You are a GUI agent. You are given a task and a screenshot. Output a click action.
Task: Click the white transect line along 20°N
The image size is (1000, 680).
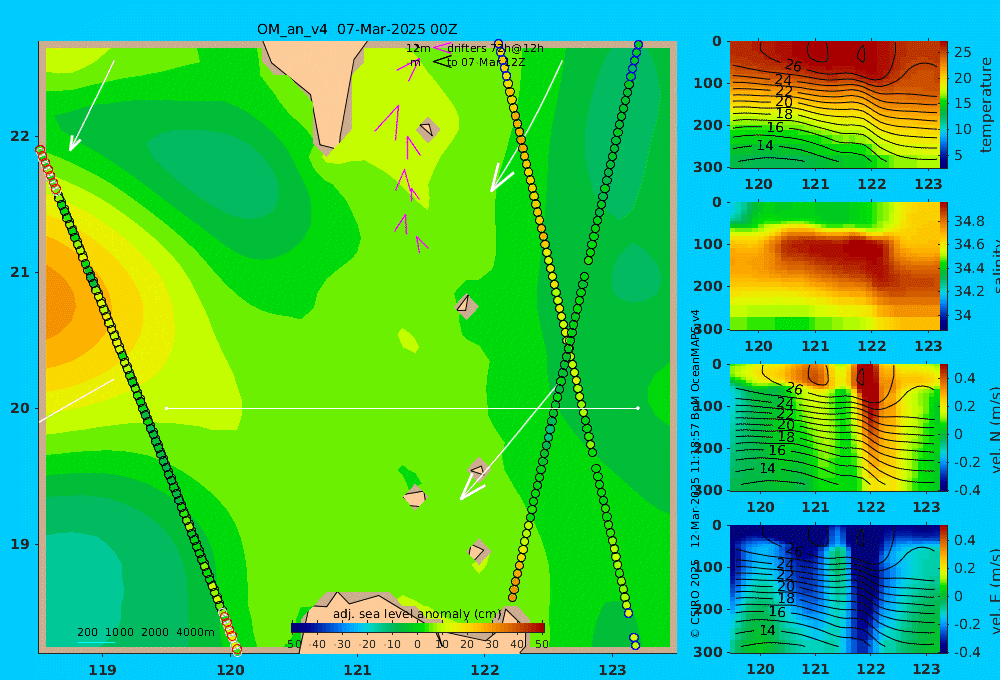point(402,408)
